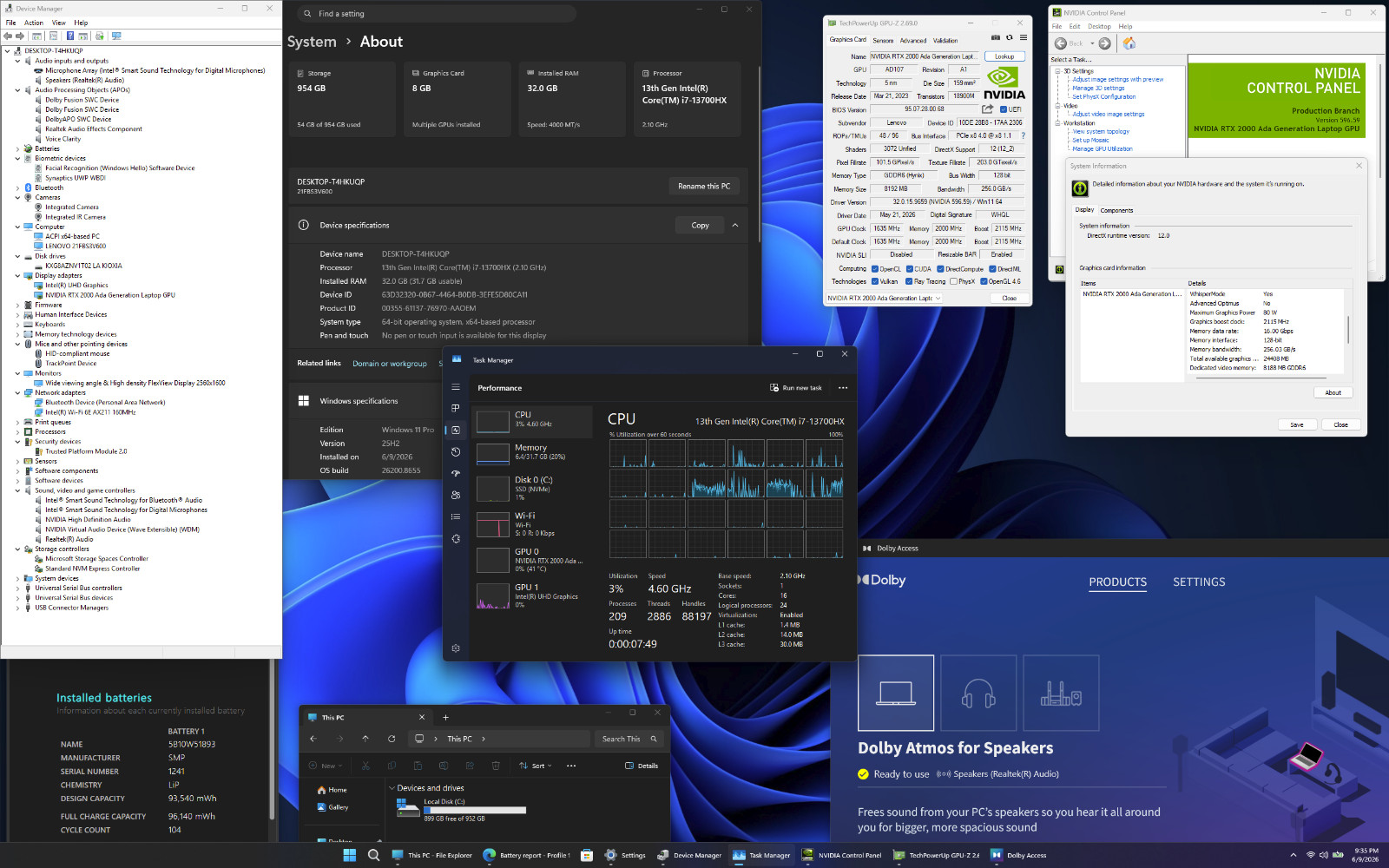This screenshot has width=1389, height=868.
Task: Toggle OpenGL 4.6 checkbox in GPU-Z
Action: 984,281
